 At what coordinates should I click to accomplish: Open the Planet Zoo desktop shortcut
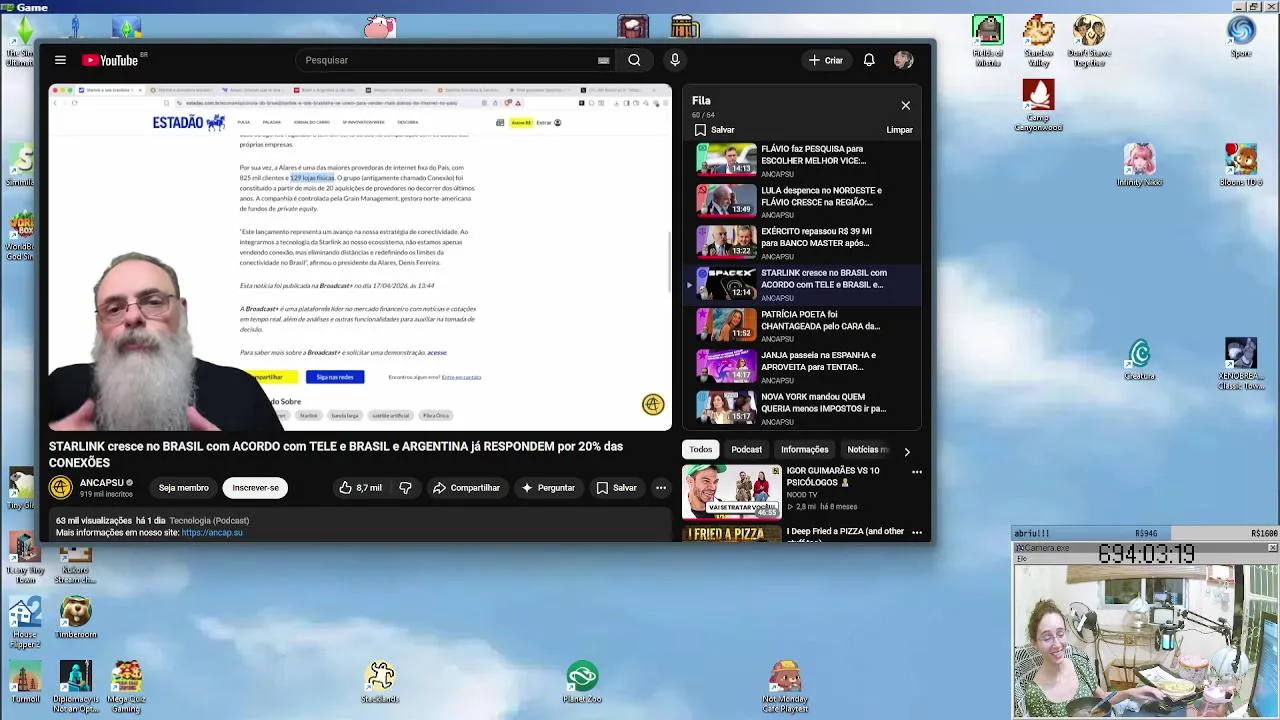tap(582, 681)
